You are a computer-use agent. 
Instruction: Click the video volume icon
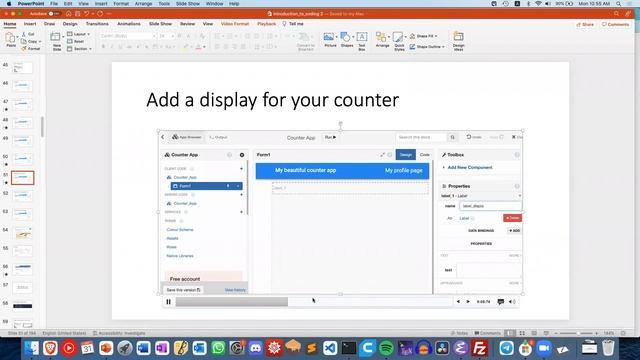click(x=512, y=302)
